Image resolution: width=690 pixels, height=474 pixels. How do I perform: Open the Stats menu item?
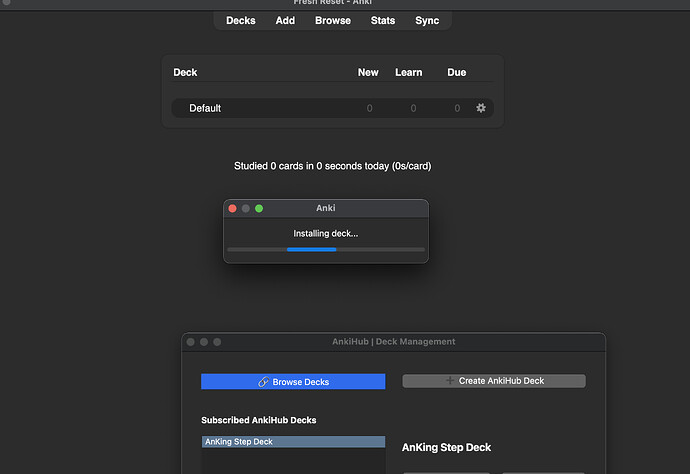(383, 21)
